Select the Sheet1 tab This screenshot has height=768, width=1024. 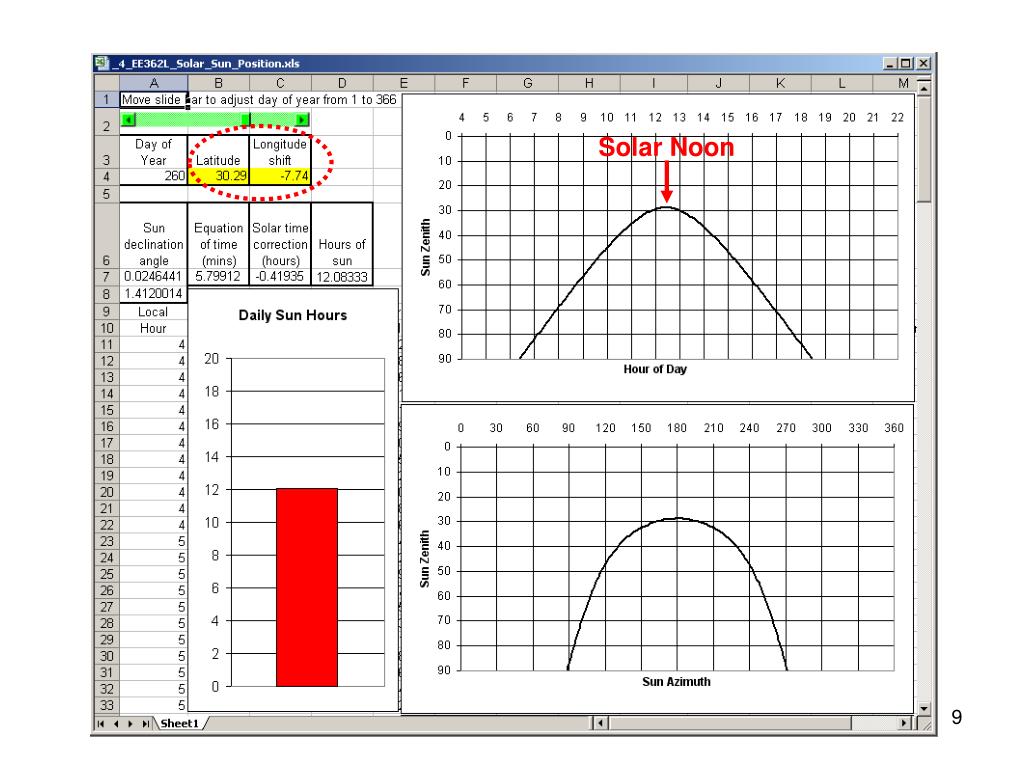tap(179, 724)
